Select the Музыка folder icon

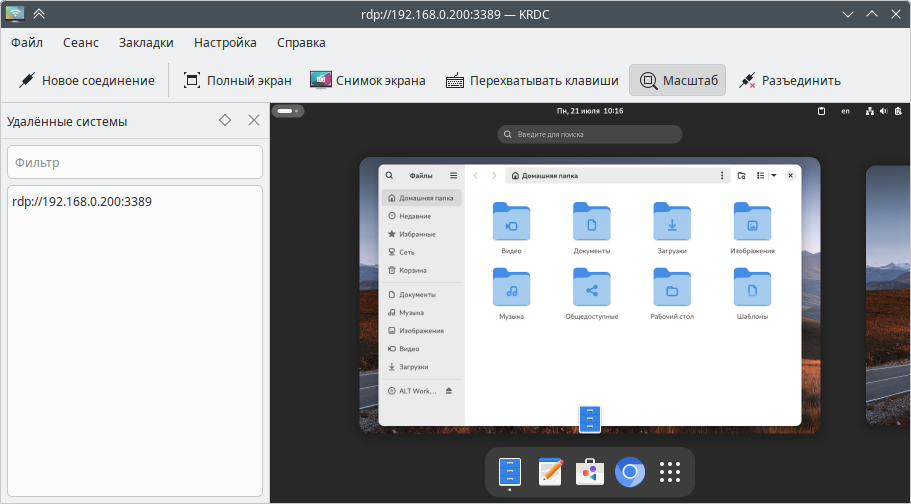pyautogui.click(x=511, y=287)
